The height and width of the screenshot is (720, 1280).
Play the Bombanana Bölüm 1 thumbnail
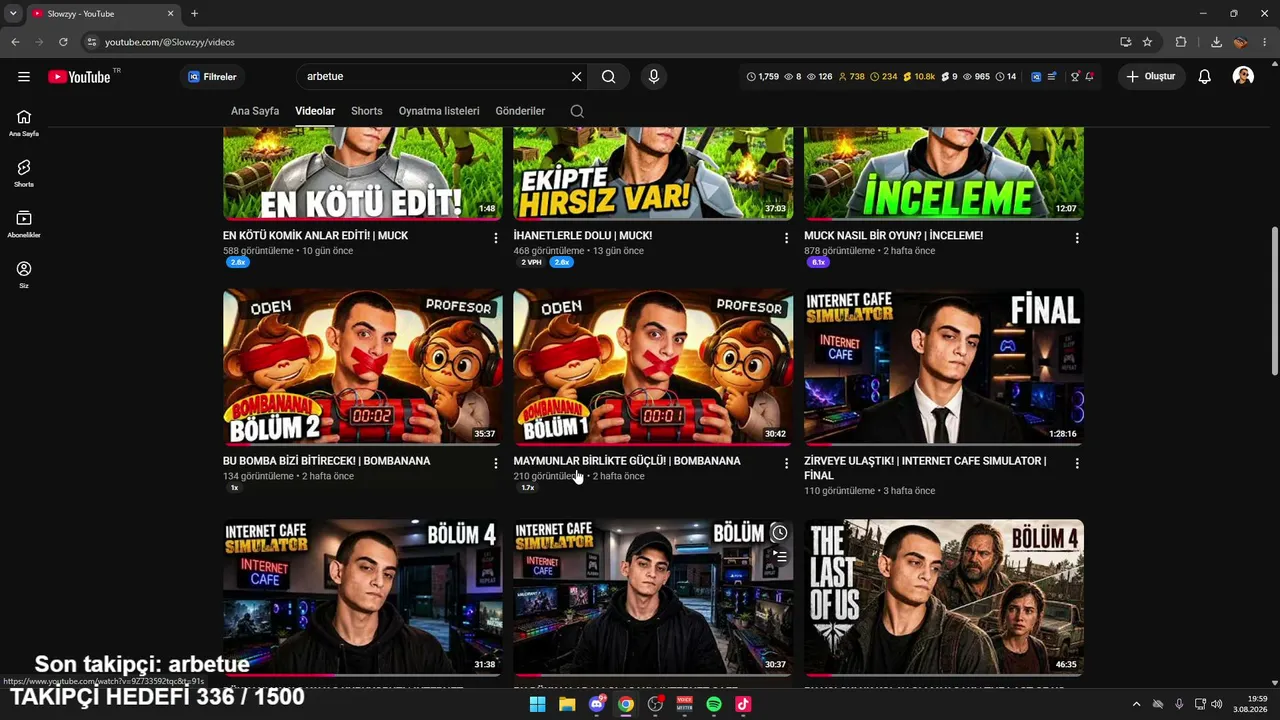(x=653, y=367)
